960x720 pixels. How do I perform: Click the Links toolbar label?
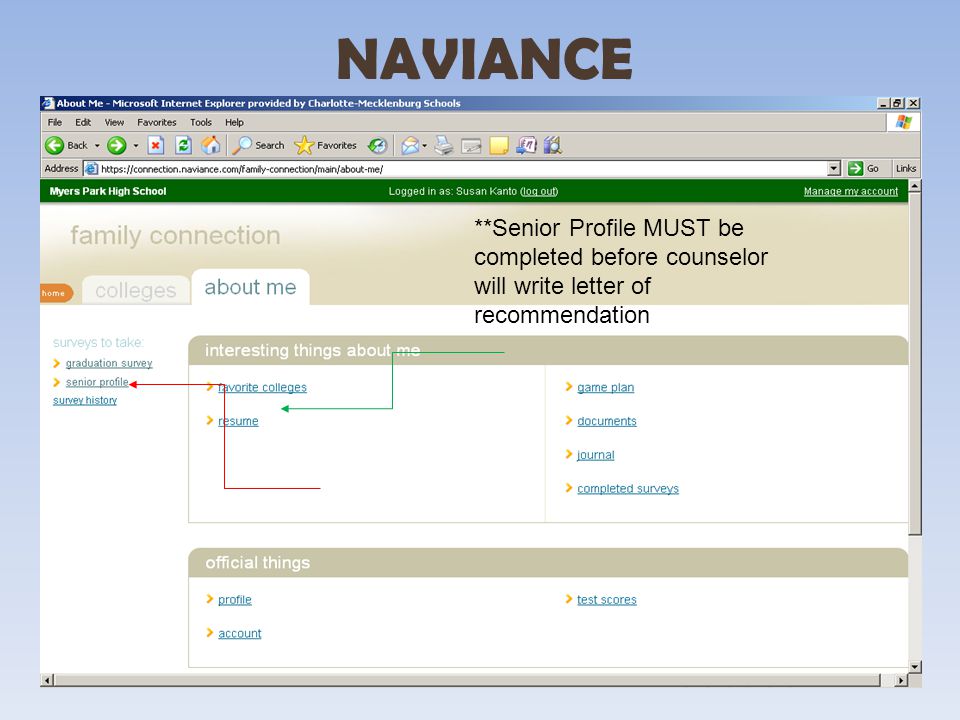[x=906, y=168]
